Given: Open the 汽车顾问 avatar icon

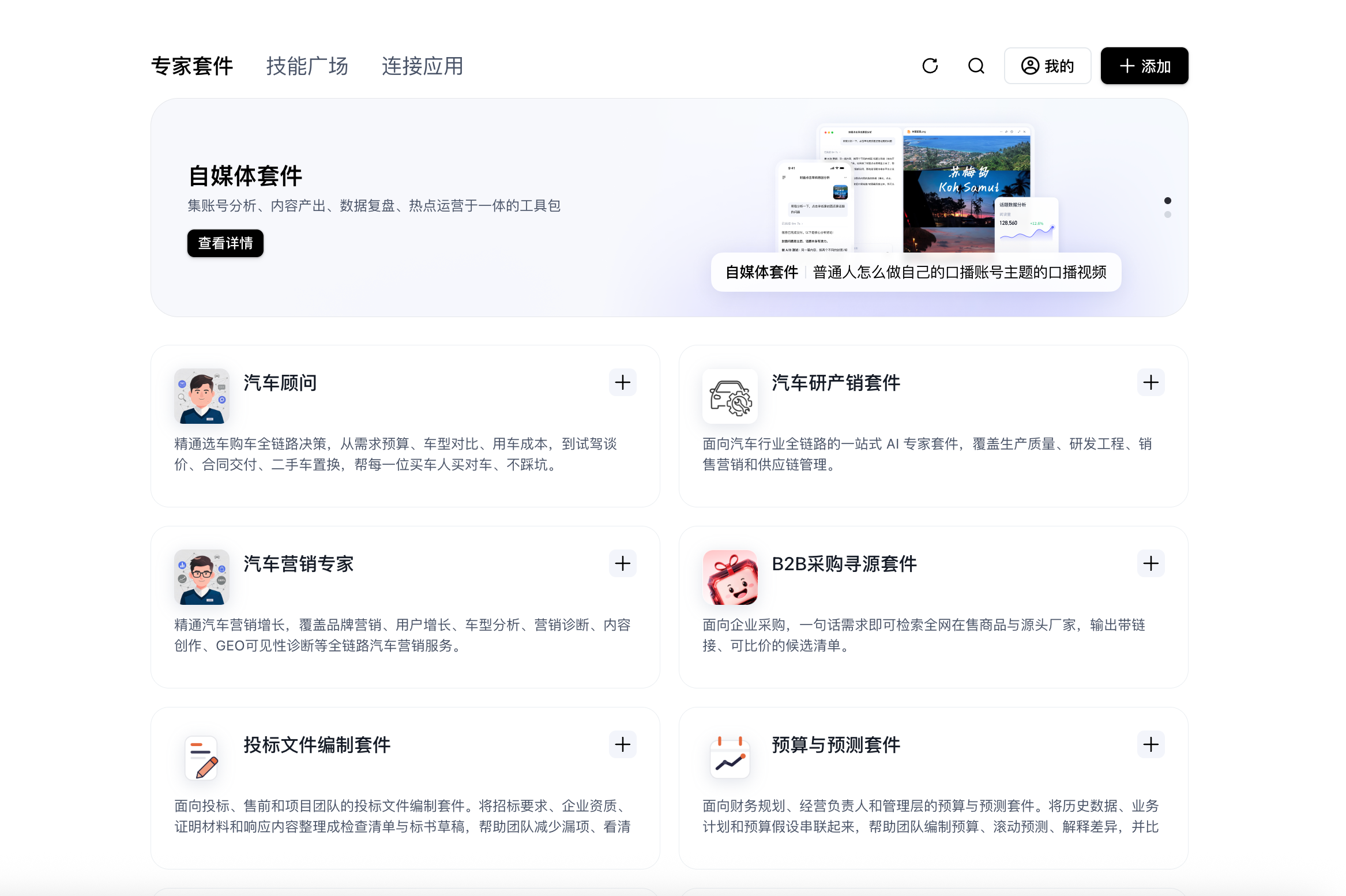Looking at the screenshot, I should [202, 396].
